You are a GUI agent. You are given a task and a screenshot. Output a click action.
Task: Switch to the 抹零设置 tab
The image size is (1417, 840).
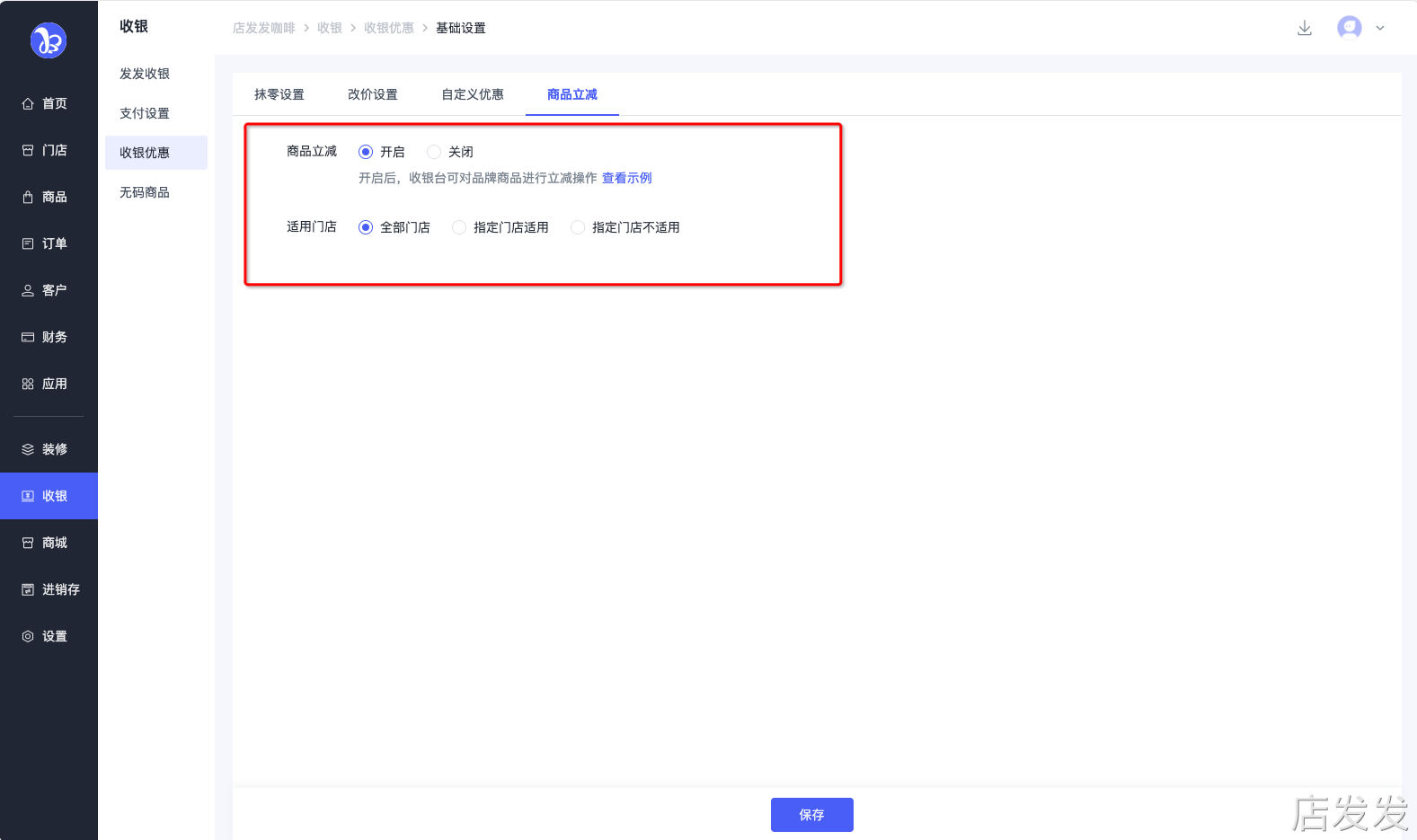279,94
